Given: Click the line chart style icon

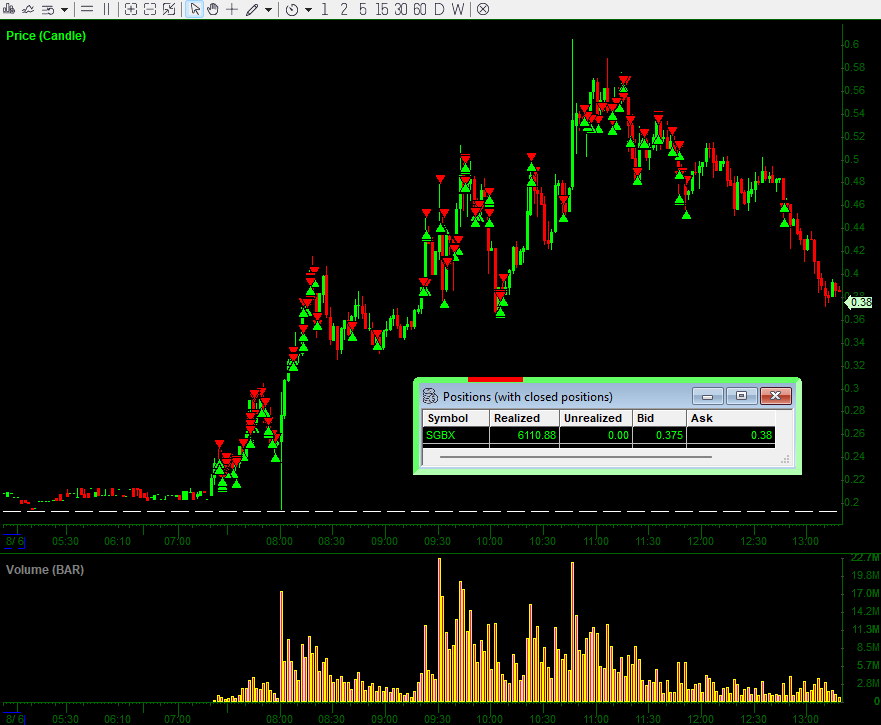Looking at the screenshot, I should (28, 9).
